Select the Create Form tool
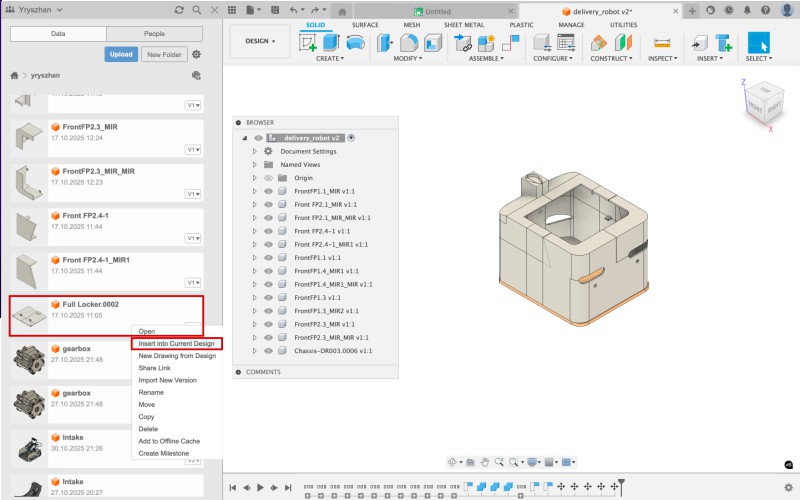This screenshot has height=500, width=800. pos(356,43)
